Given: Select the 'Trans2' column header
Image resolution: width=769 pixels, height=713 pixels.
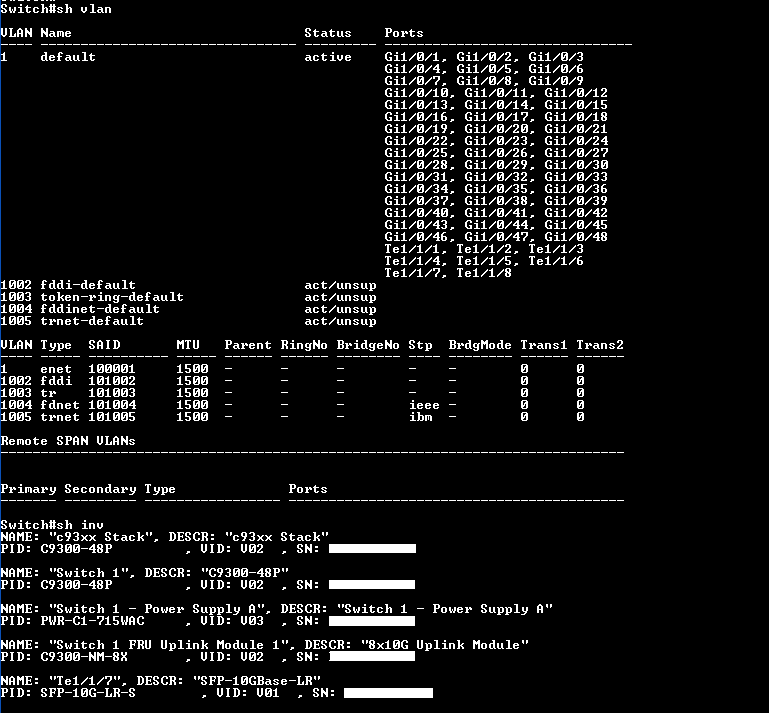Looking at the screenshot, I should point(600,345).
